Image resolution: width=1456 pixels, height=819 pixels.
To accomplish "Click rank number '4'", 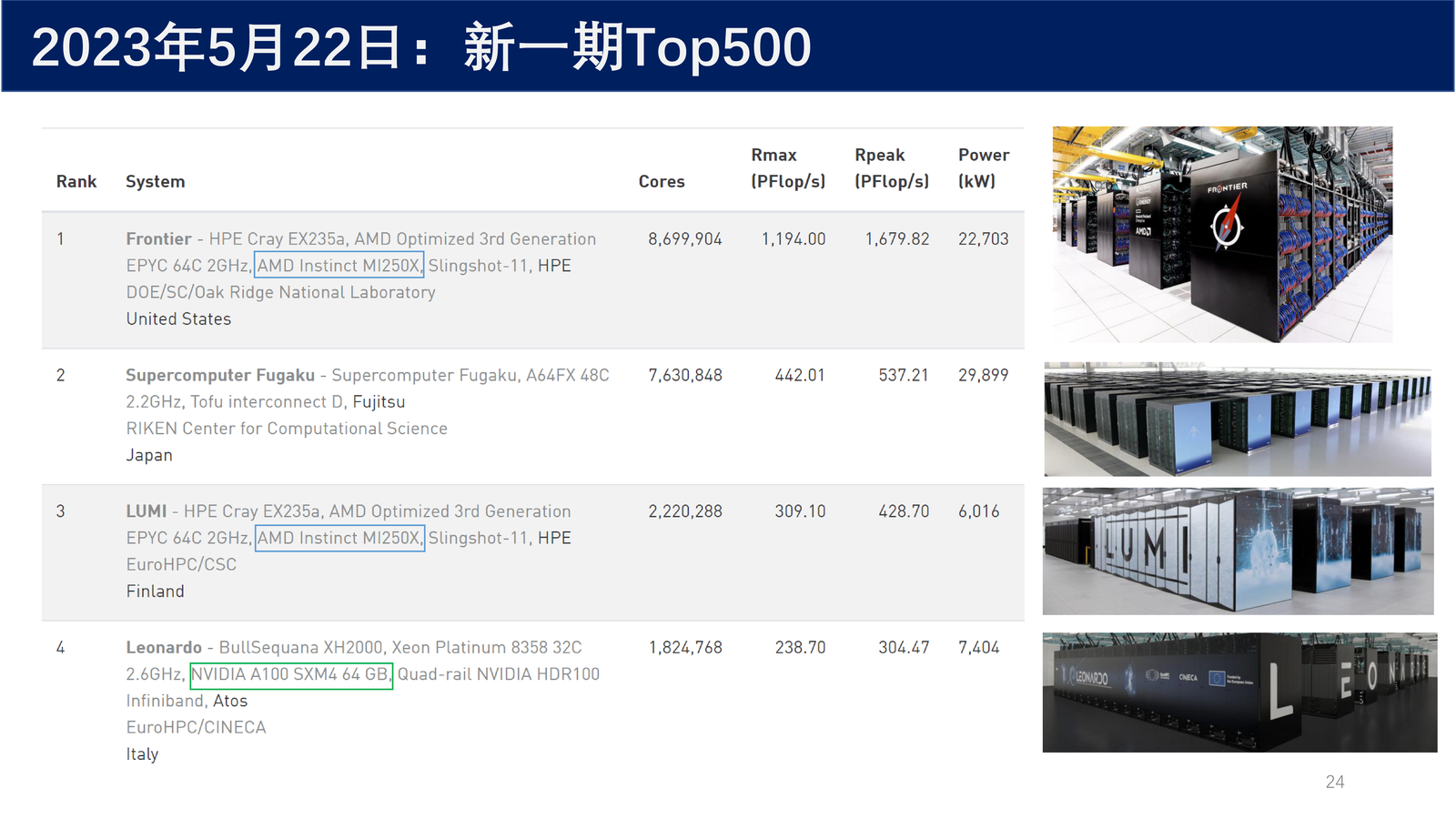I will (60, 648).
